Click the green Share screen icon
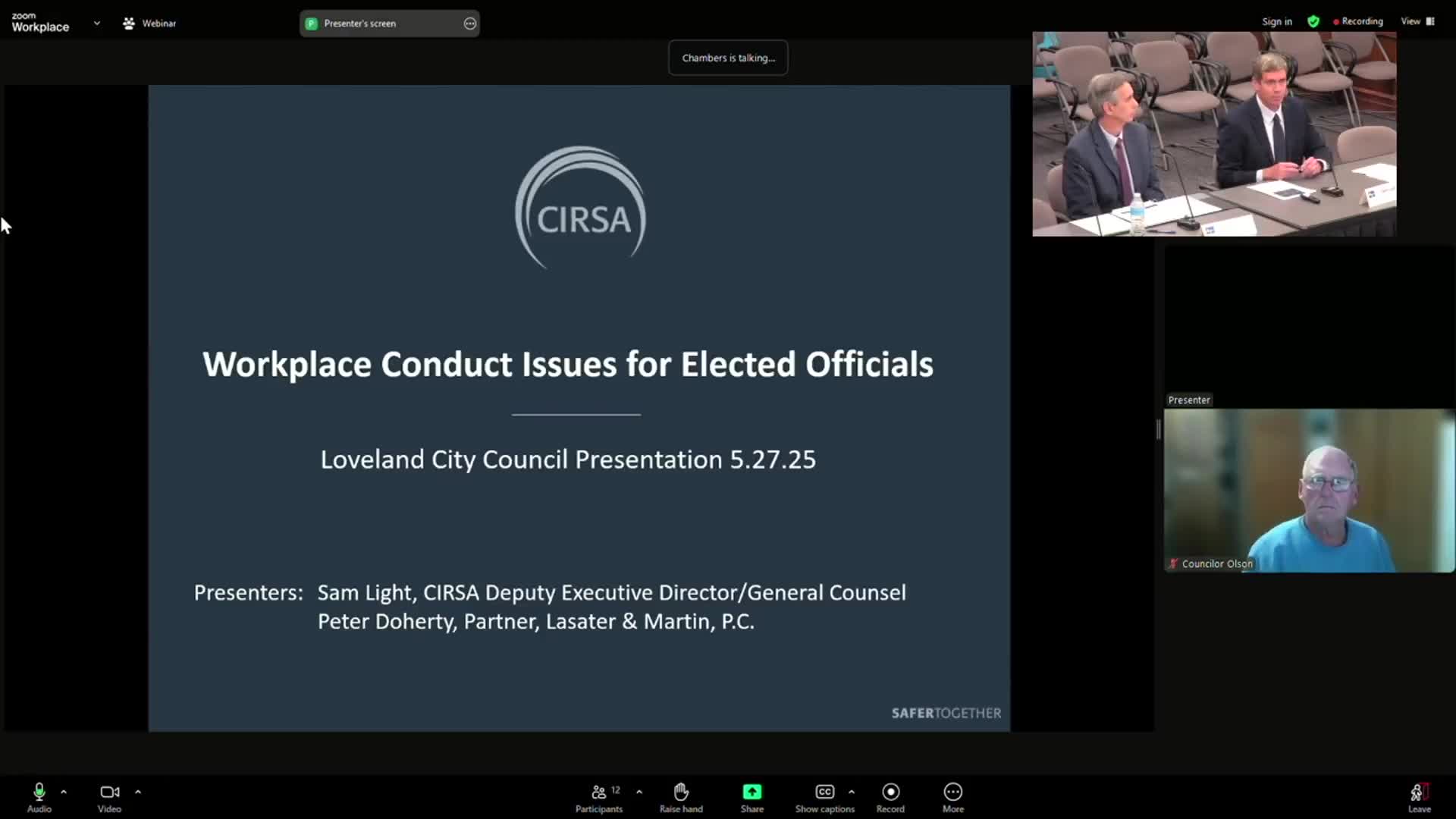The image size is (1456, 819). [x=752, y=792]
